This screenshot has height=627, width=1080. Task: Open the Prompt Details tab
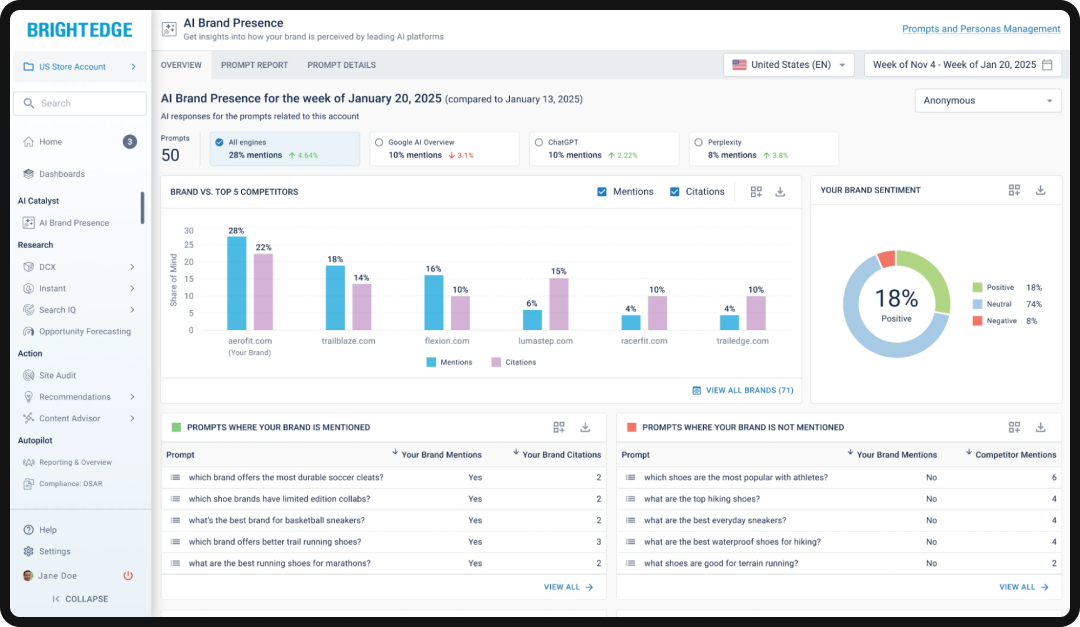point(342,64)
